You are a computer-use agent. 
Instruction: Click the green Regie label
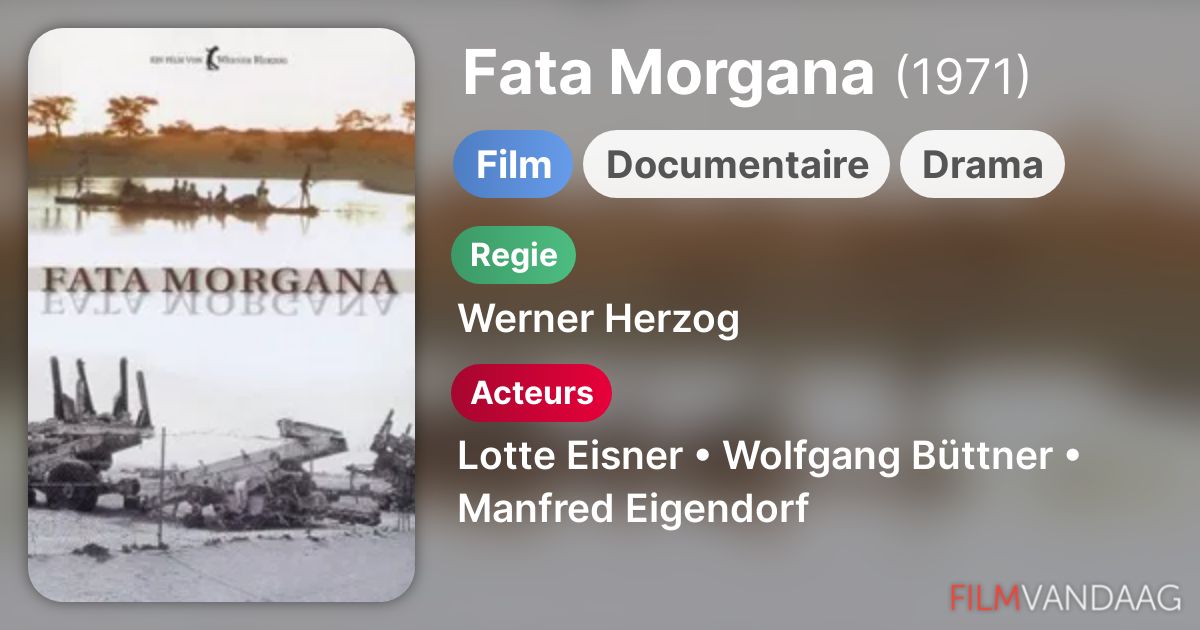514,255
